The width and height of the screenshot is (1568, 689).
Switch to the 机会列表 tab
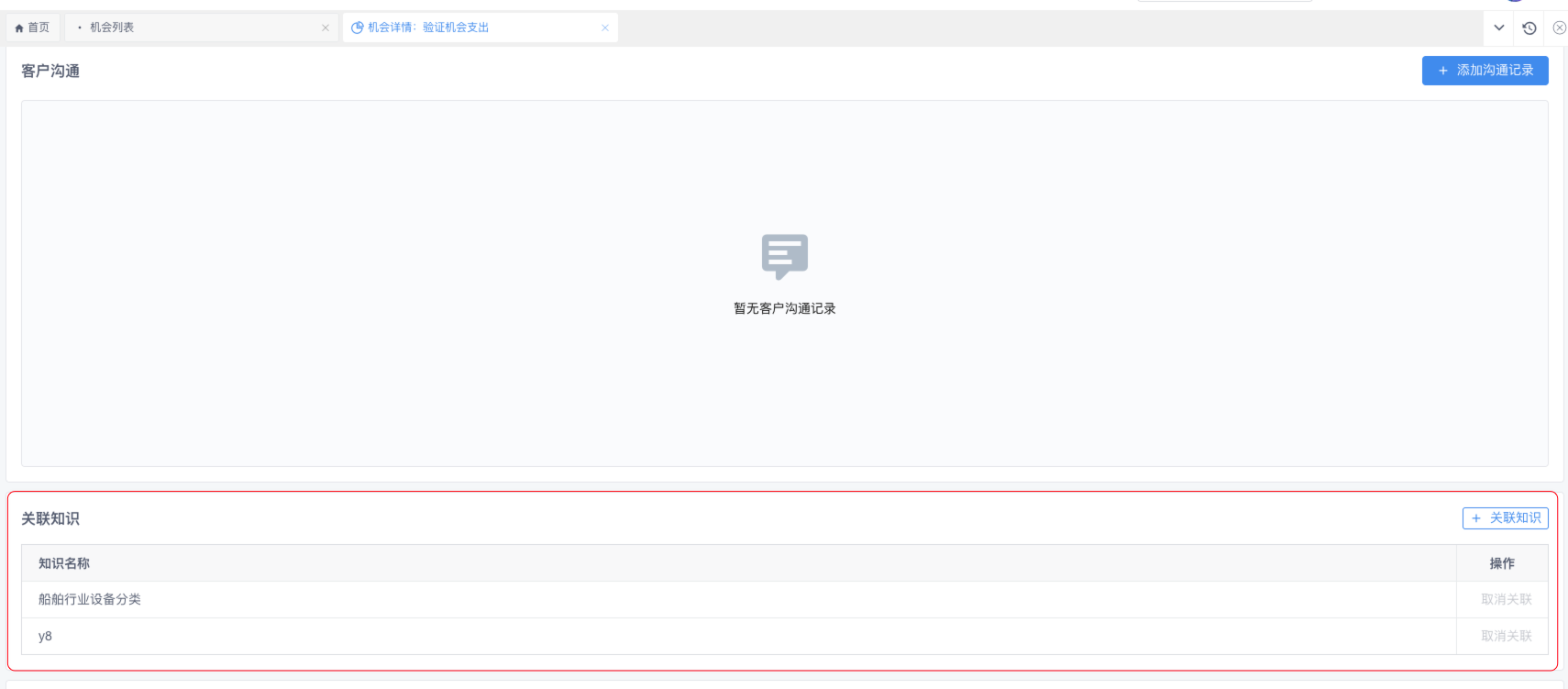click(112, 28)
